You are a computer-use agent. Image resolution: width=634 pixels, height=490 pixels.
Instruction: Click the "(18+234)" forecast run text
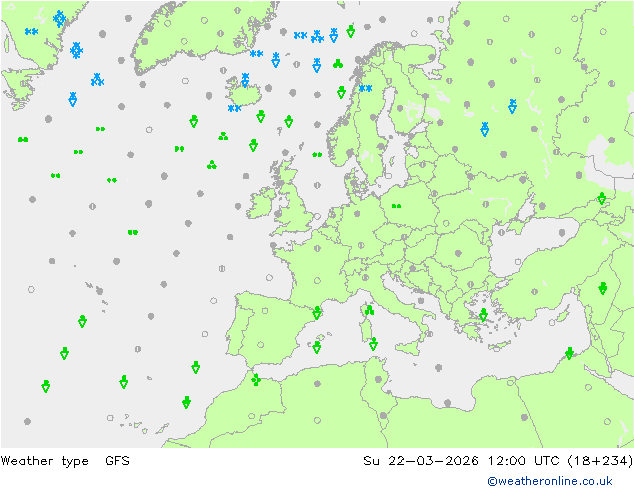click(600, 461)
